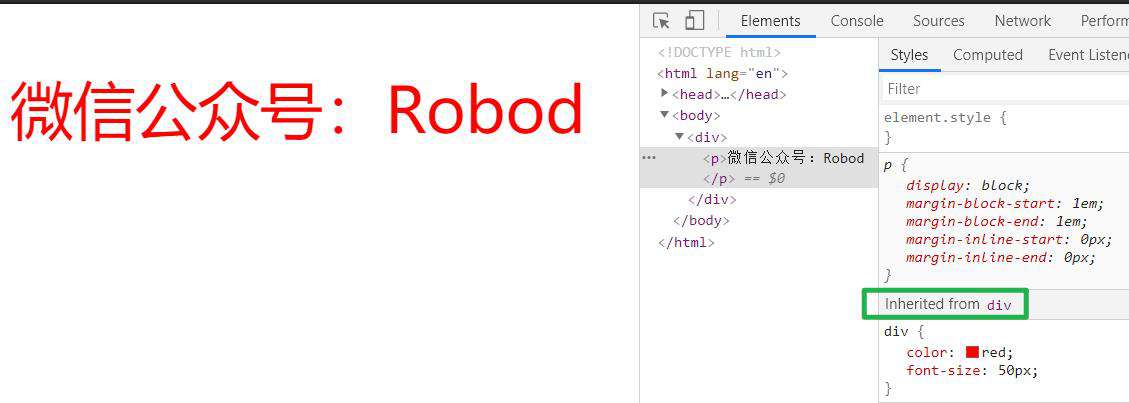This screenshot has width=1129, height=403.
Task: Open the Sources tab
Action: (938, 21)
